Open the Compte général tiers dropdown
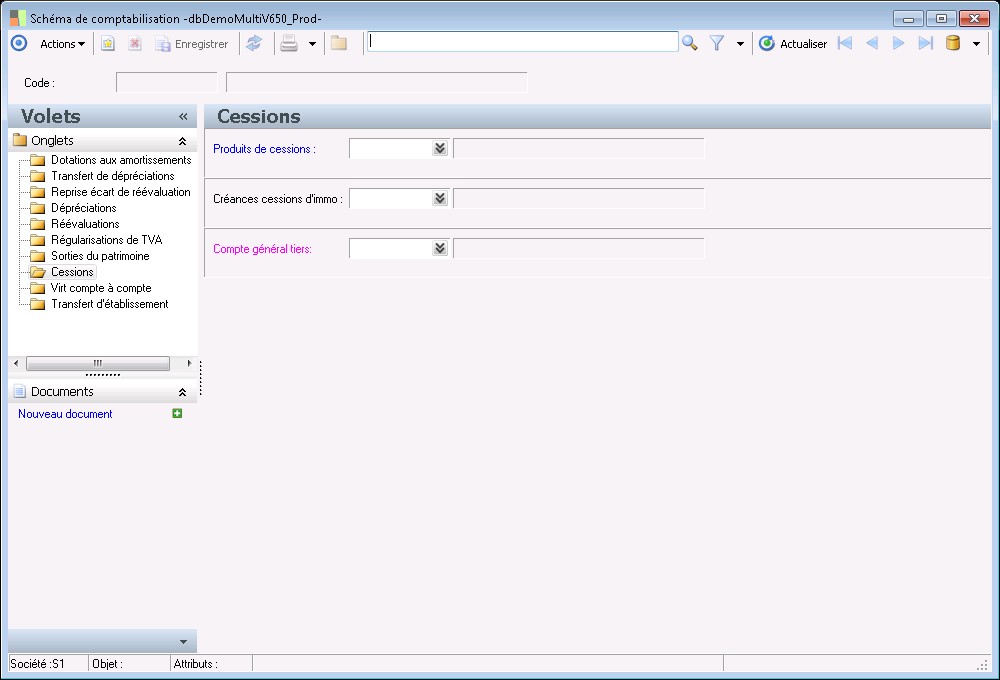1000x680 pixels. pos(440,248)
